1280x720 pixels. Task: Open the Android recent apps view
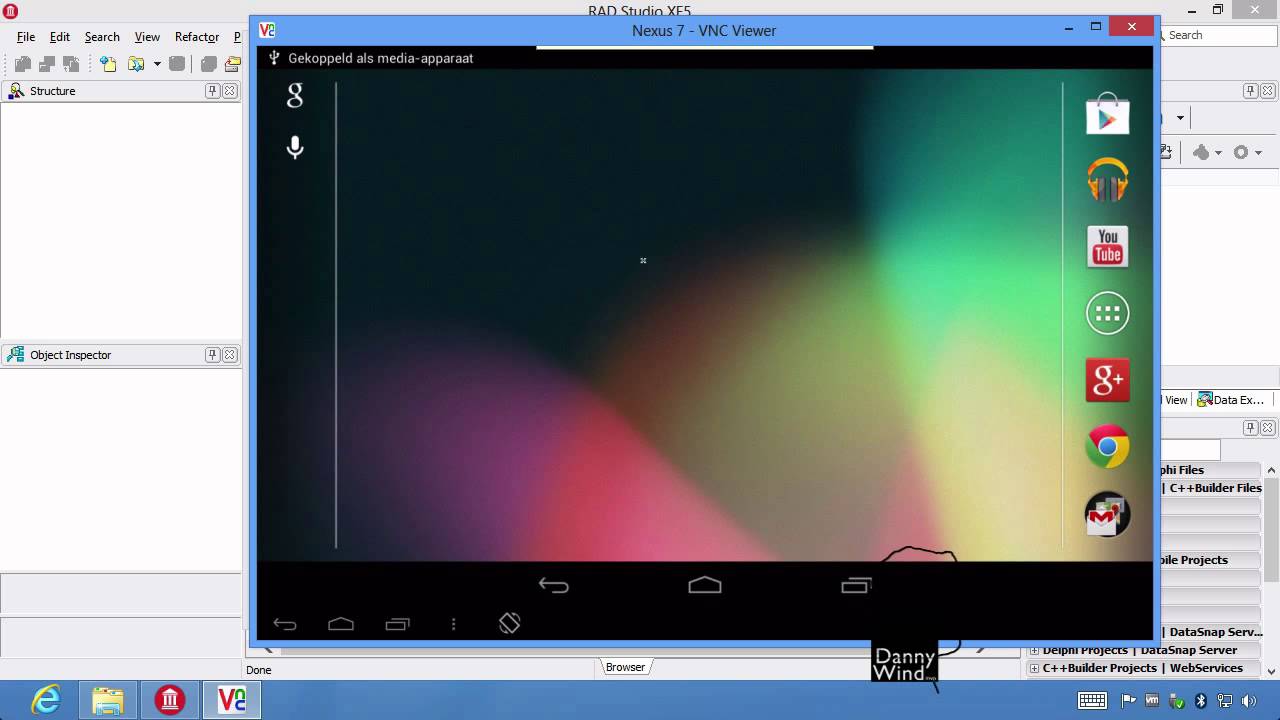click(856, 586)
